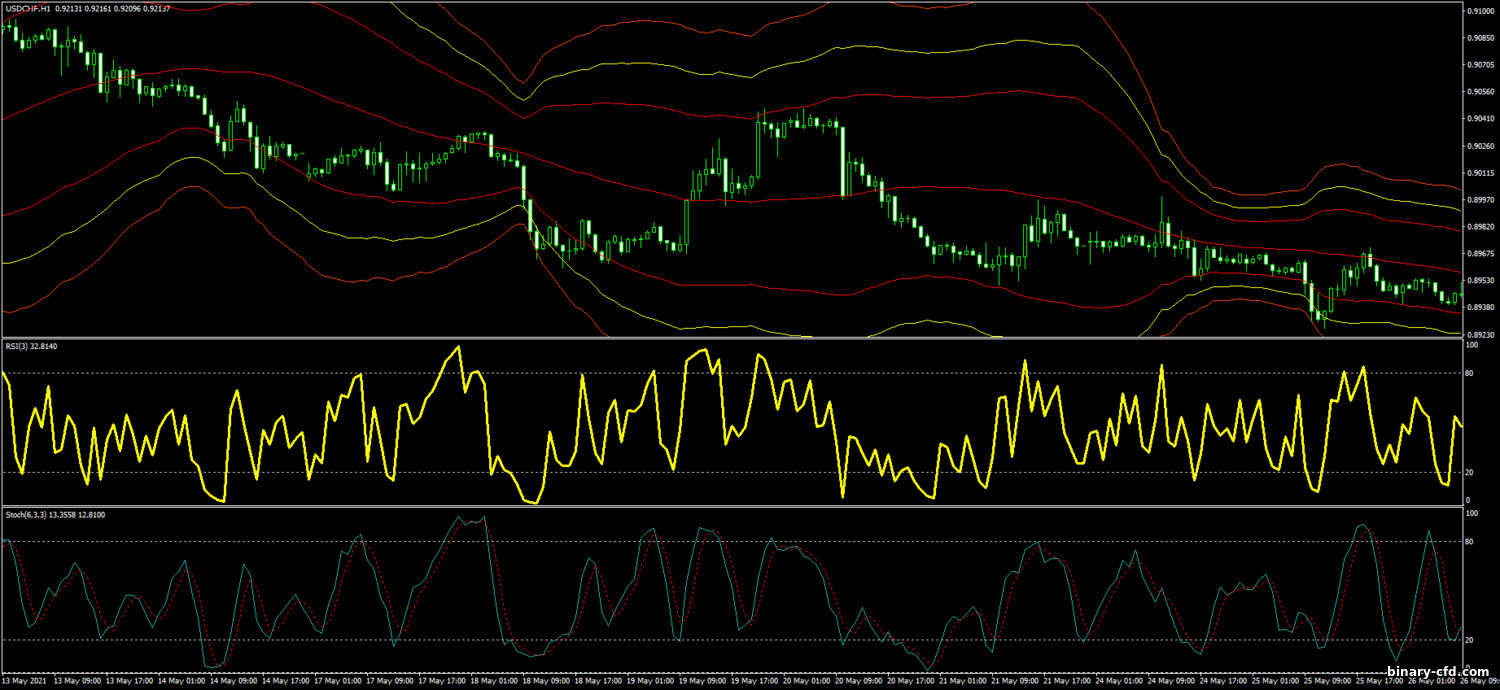Click the RSI(3) 32.8140 indicator label
Viewport: 1500px width, 690px height.
pyautogui.click(x=30, y=346)
